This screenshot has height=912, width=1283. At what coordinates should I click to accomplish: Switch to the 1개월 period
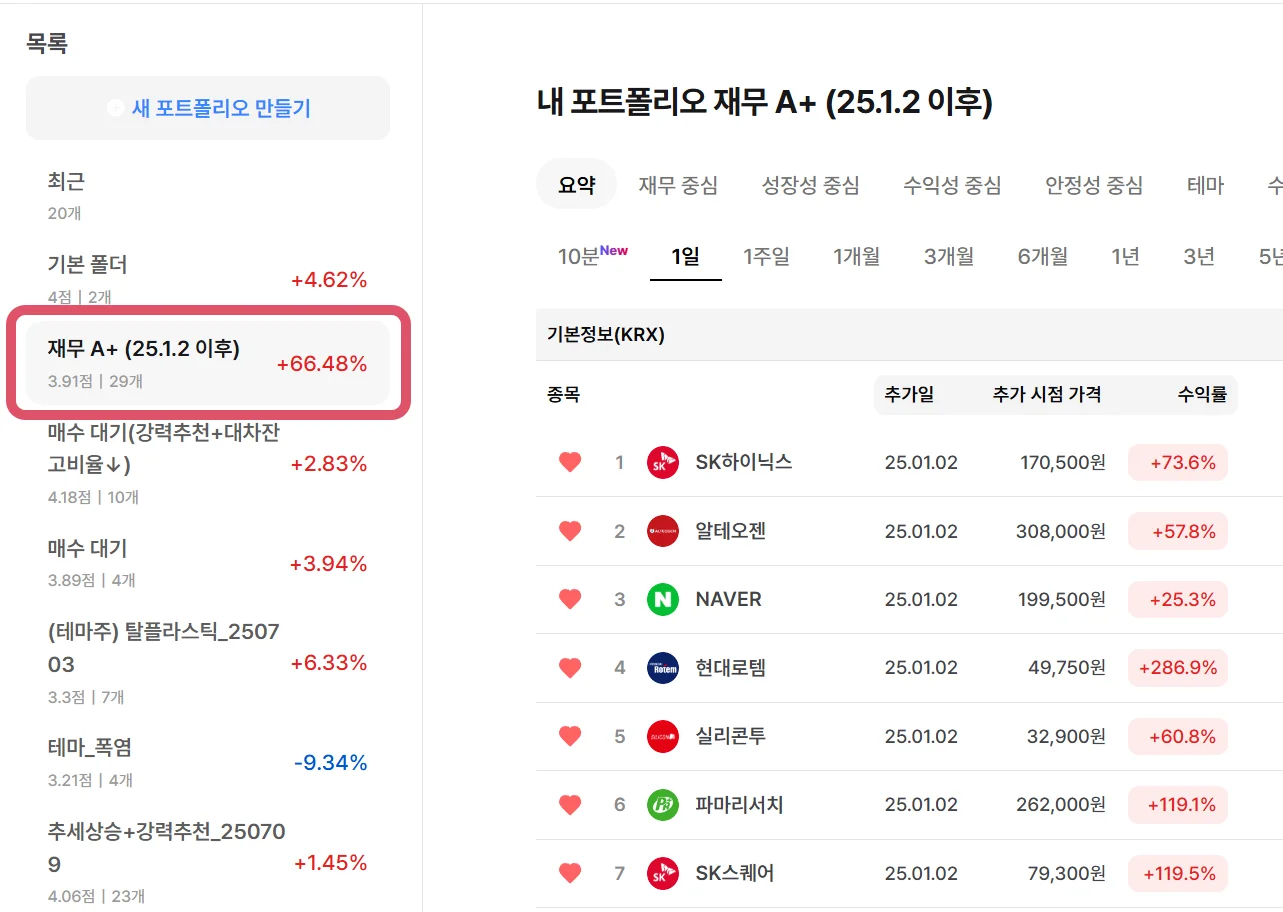click(x=857, y=257)
